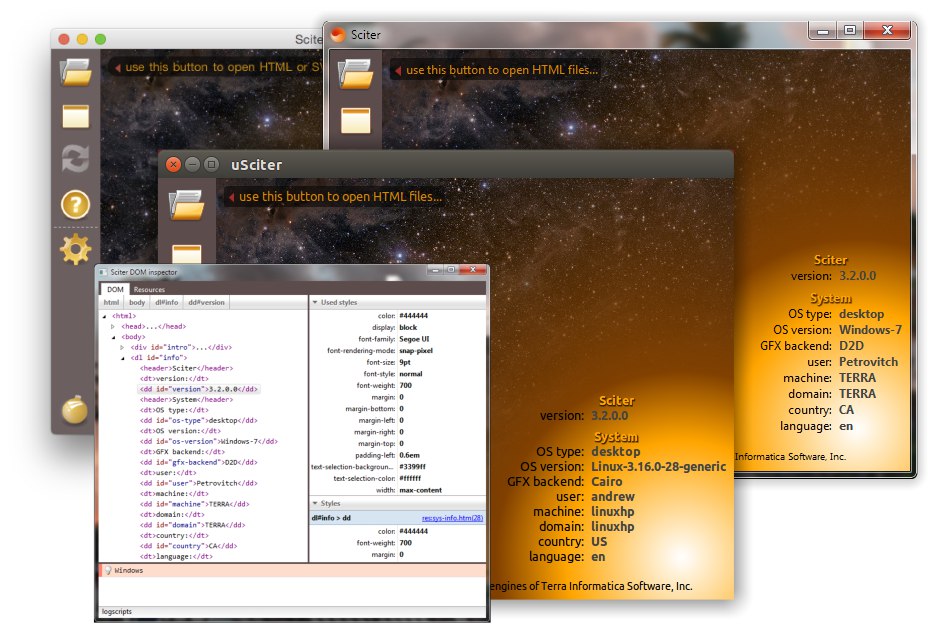Click user value Petrovitch in Windows Sciter
Viewport: 937px width, 636px height.
[x=868, y=362]
